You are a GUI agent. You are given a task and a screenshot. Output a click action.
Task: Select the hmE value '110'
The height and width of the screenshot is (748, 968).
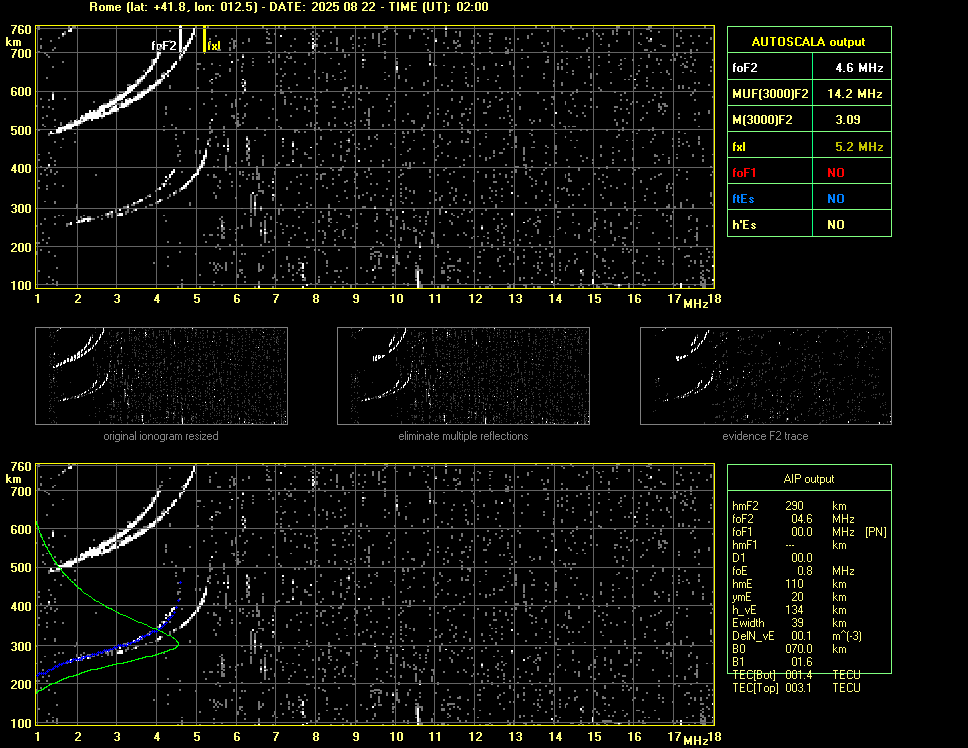[795, 584]
